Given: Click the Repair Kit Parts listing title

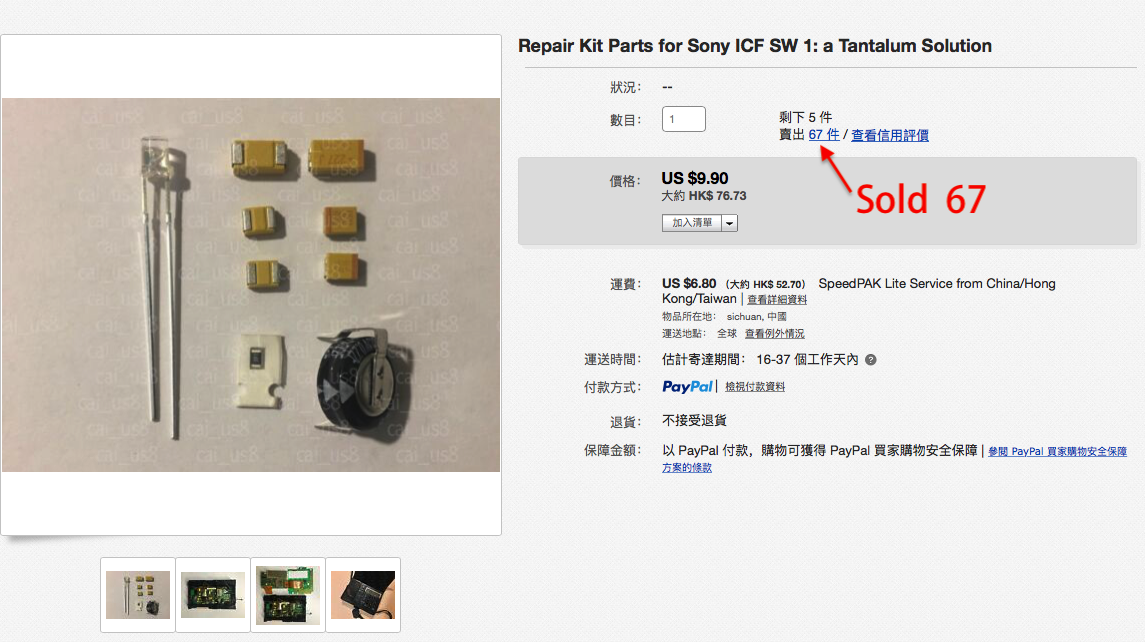Looking at the screenshot, I should tap(755, 46).
